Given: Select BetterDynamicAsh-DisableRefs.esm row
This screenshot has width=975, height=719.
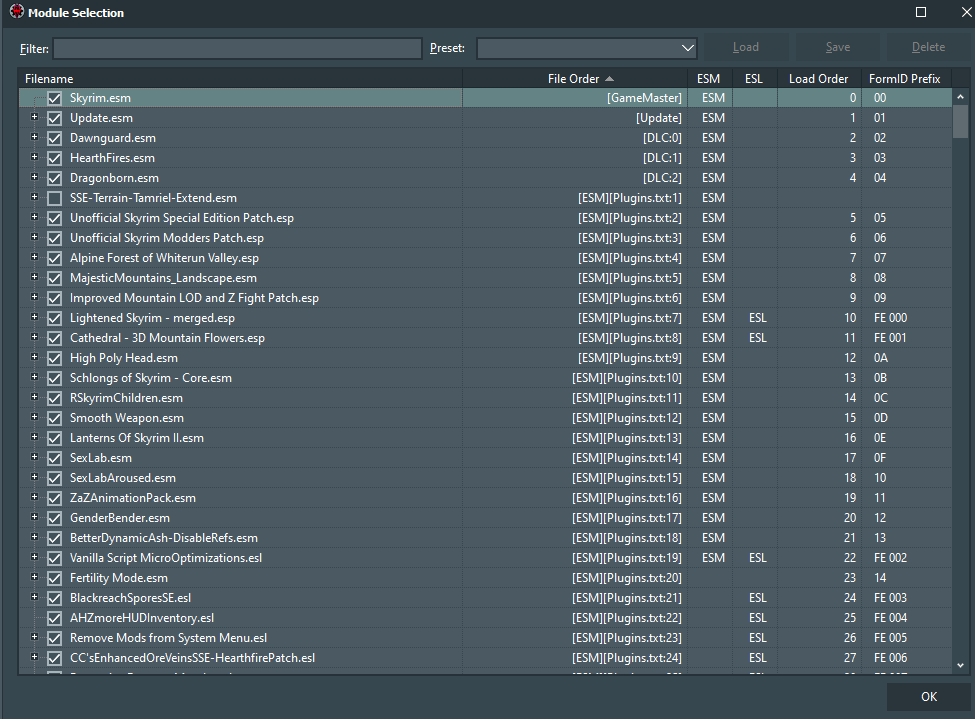Looking at the screenshot, I should [485, 538].
